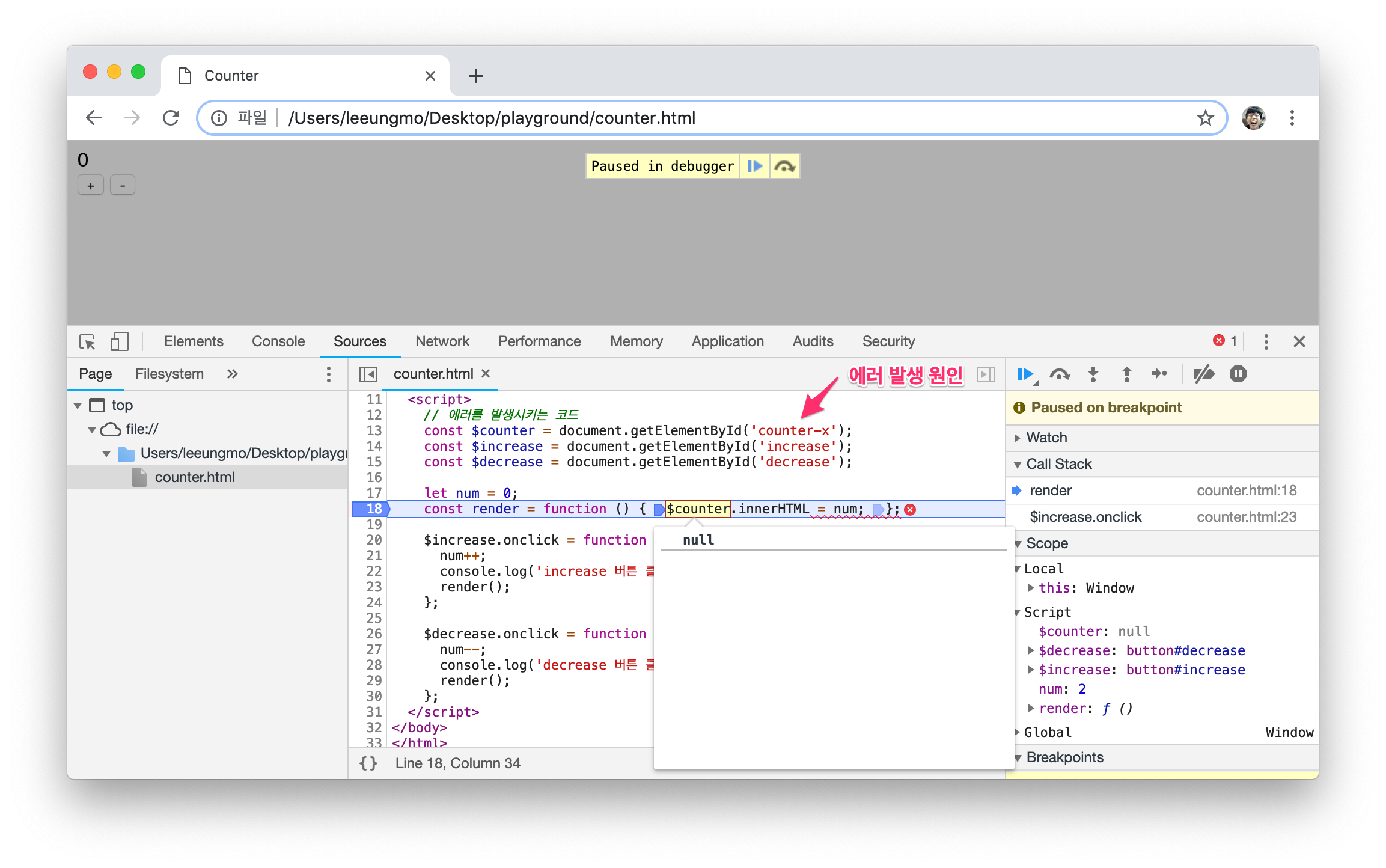The image size is (1386, 868).
Task: Toggle deactivate breakpoints button
Action: (1203, 374)
